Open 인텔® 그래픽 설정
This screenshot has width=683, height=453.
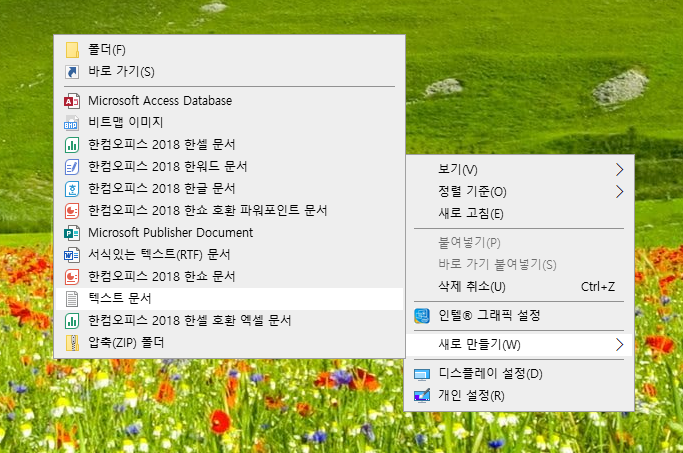518,315
